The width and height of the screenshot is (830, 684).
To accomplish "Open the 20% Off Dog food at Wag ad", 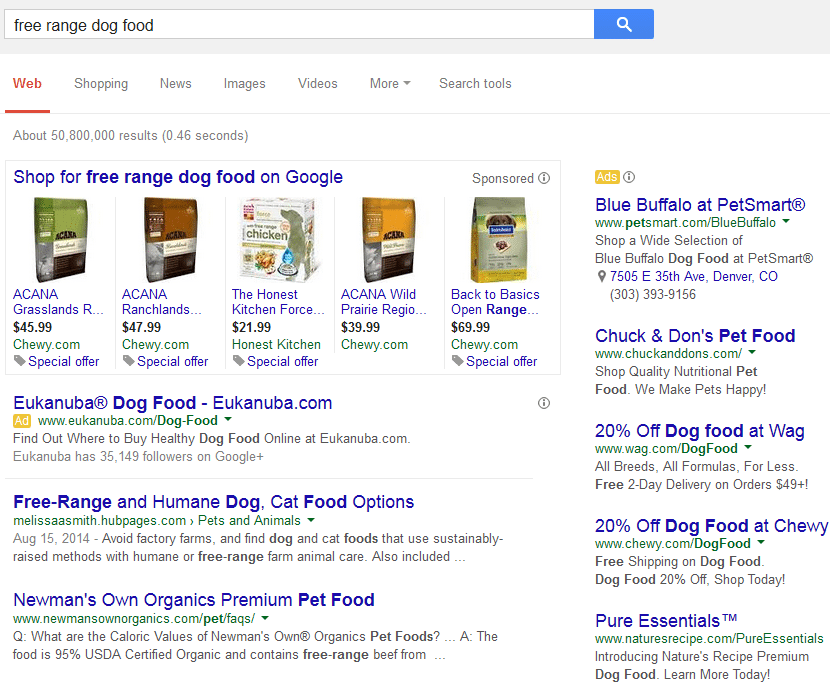I will [699, 431].
